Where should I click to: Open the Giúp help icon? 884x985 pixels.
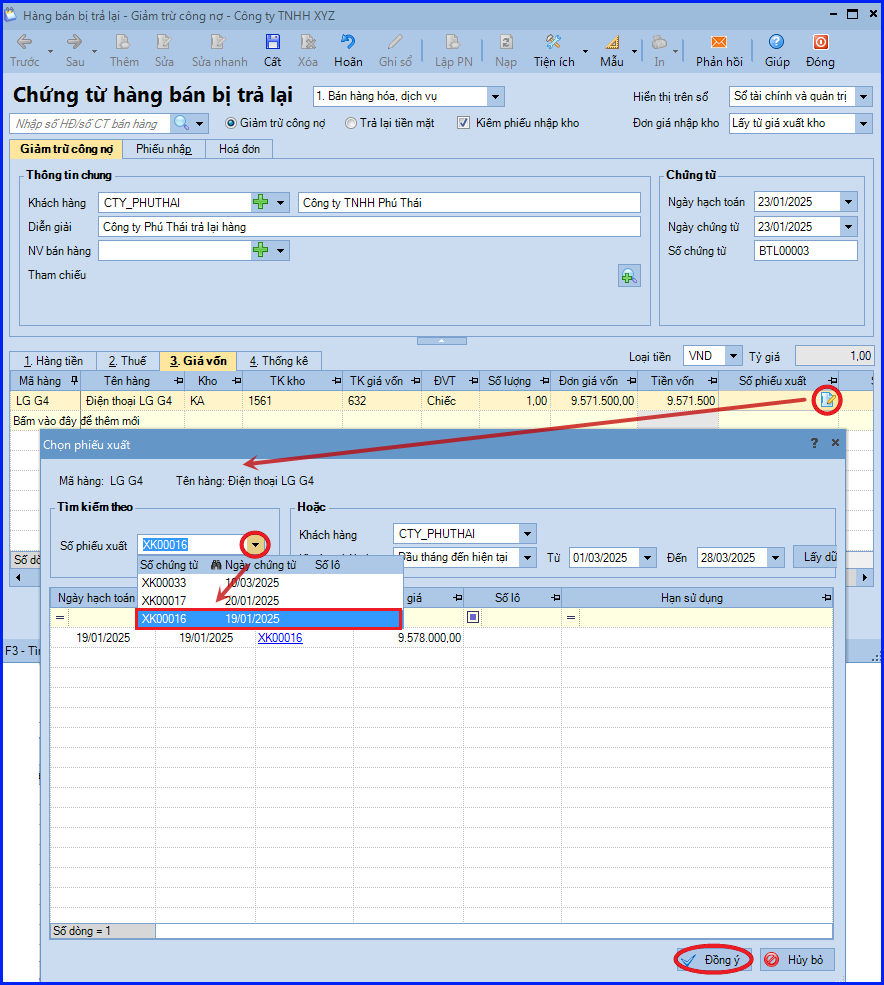[x=777, y=42]
